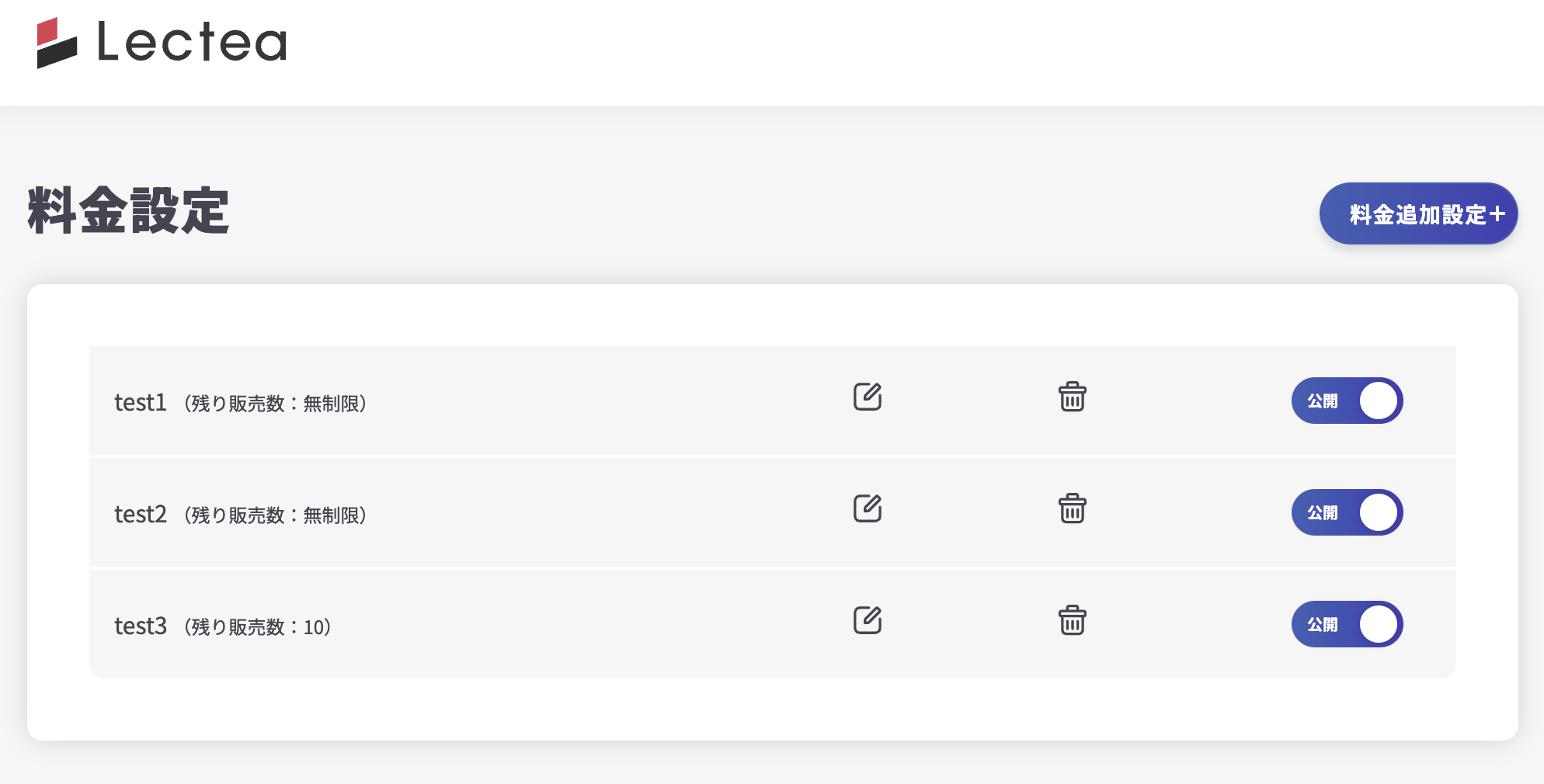1544x784 pixels.
Task: Click the red and black Lectea logo mark
Action: 57,43
